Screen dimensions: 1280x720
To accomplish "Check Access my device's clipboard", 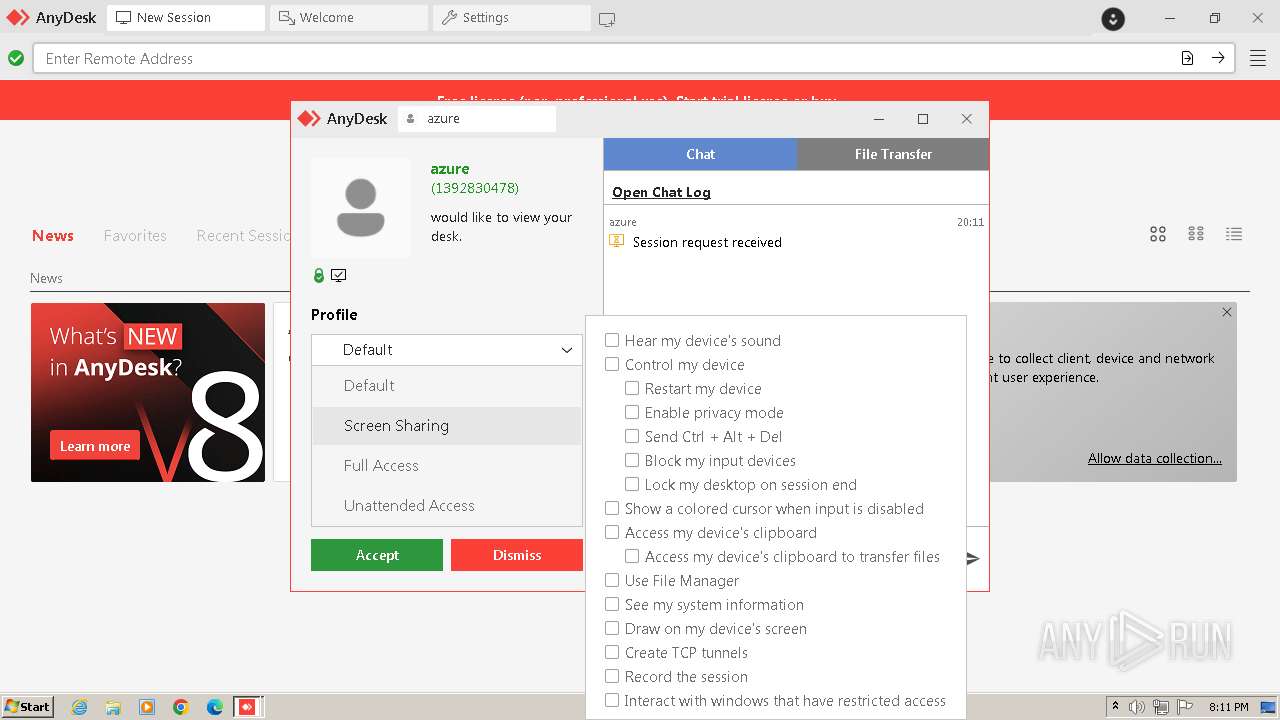I will 612,532.
